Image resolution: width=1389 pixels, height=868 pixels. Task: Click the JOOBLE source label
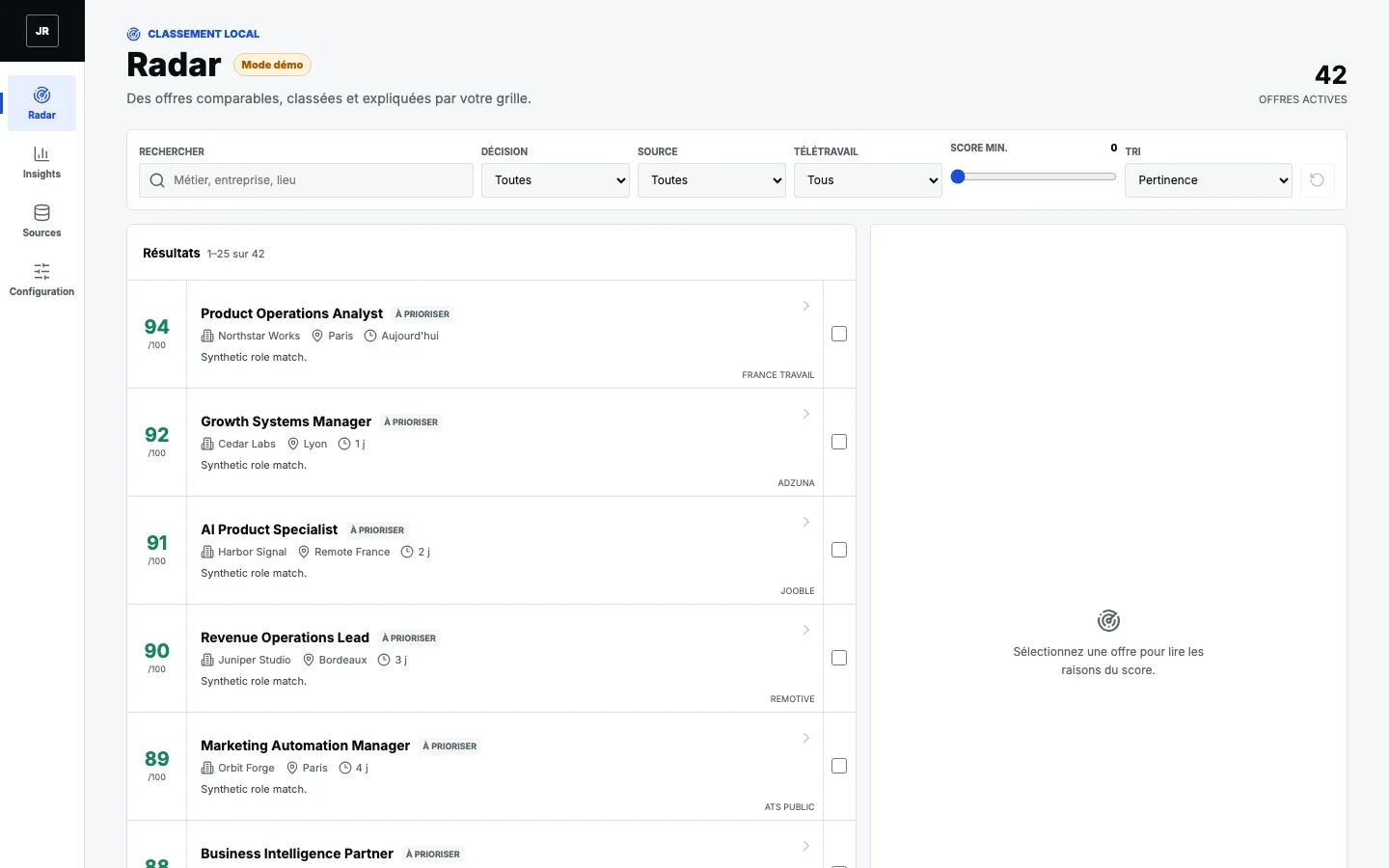point(798,591)
